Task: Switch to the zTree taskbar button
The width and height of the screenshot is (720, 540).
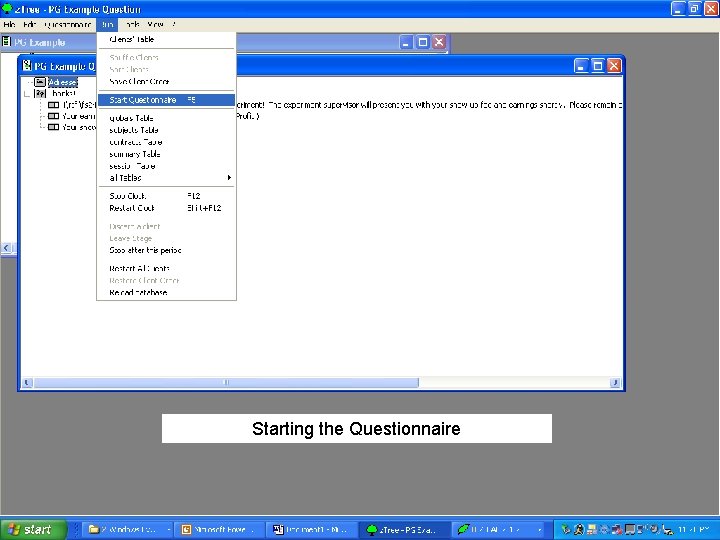Action: 405,529
